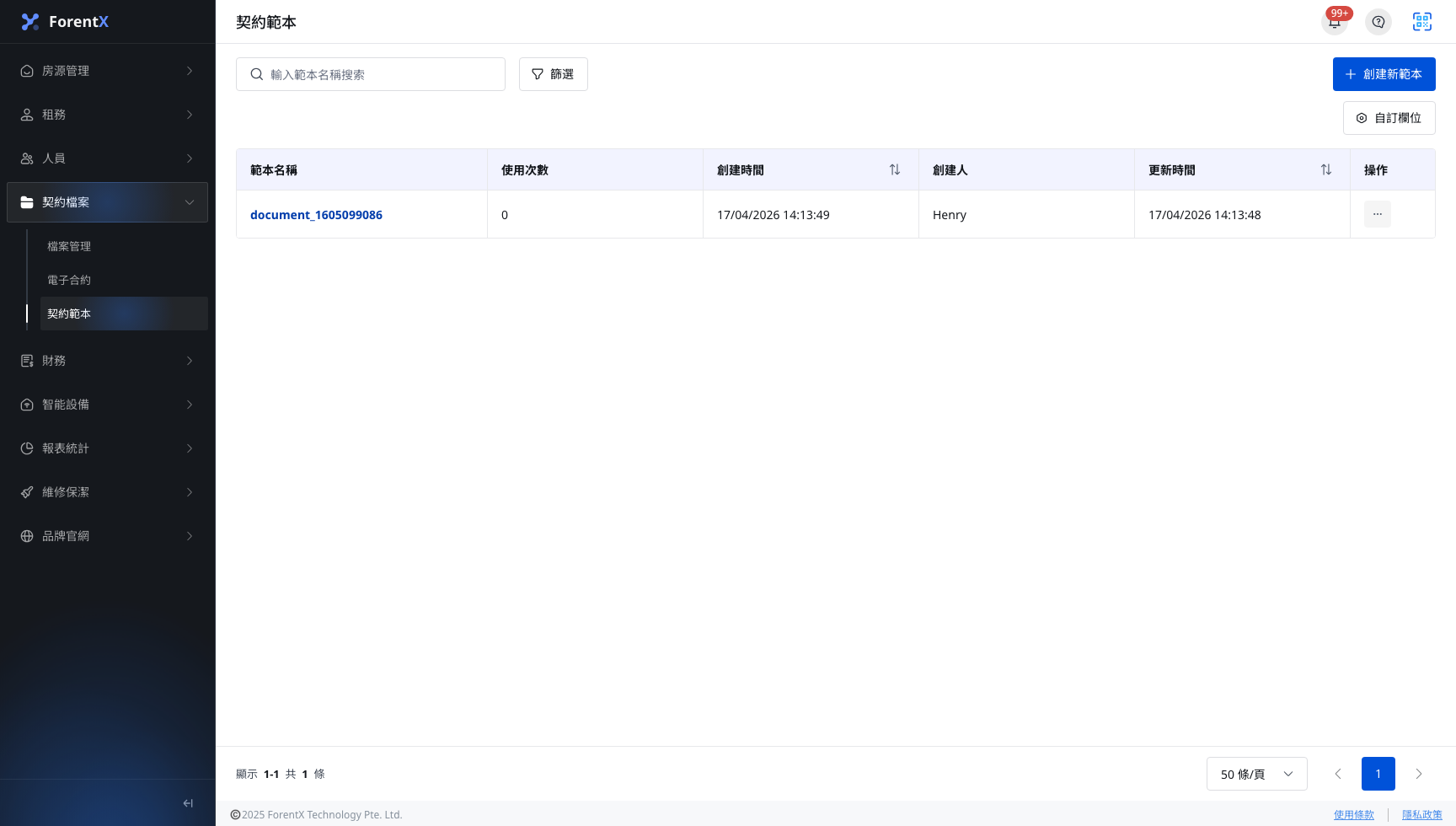Open the notifications bell icon
The height and width of the screenshot is (826, 1456).
point(1335,22)
